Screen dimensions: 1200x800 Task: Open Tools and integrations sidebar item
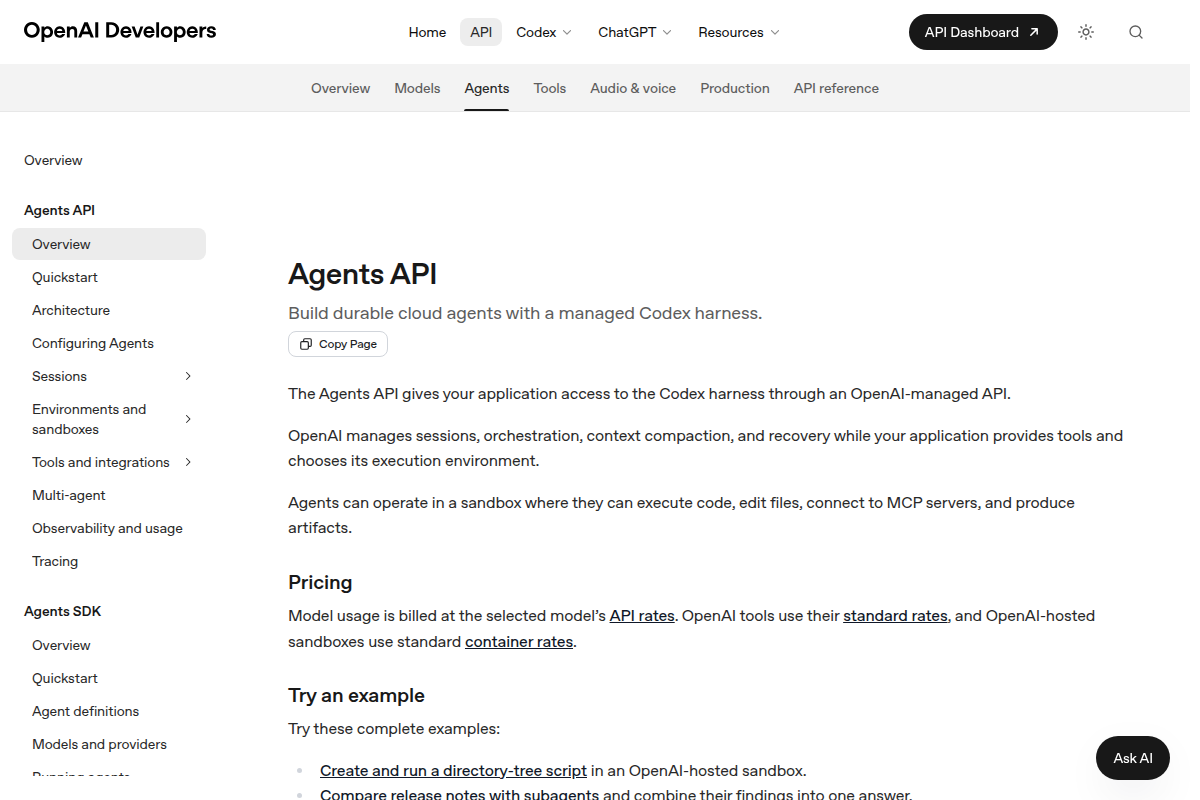[x=101, y=462]
